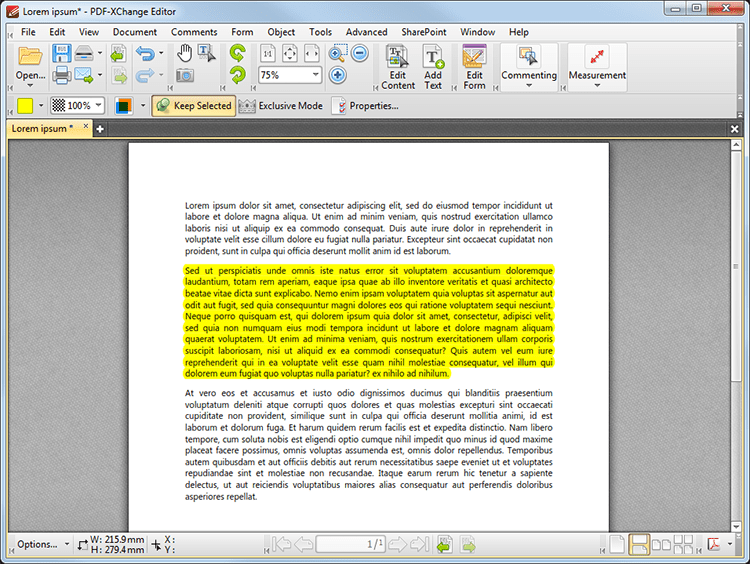Screen dimensions: 750x564
Task: Add a new document tab with plus
Action: pos(100,129)
